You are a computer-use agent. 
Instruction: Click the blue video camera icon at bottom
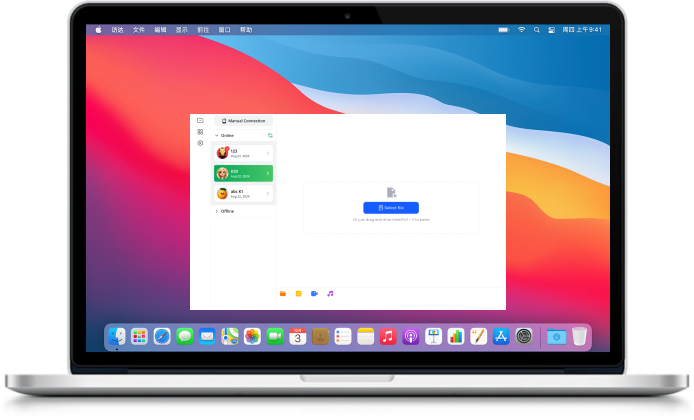point(314,293)
